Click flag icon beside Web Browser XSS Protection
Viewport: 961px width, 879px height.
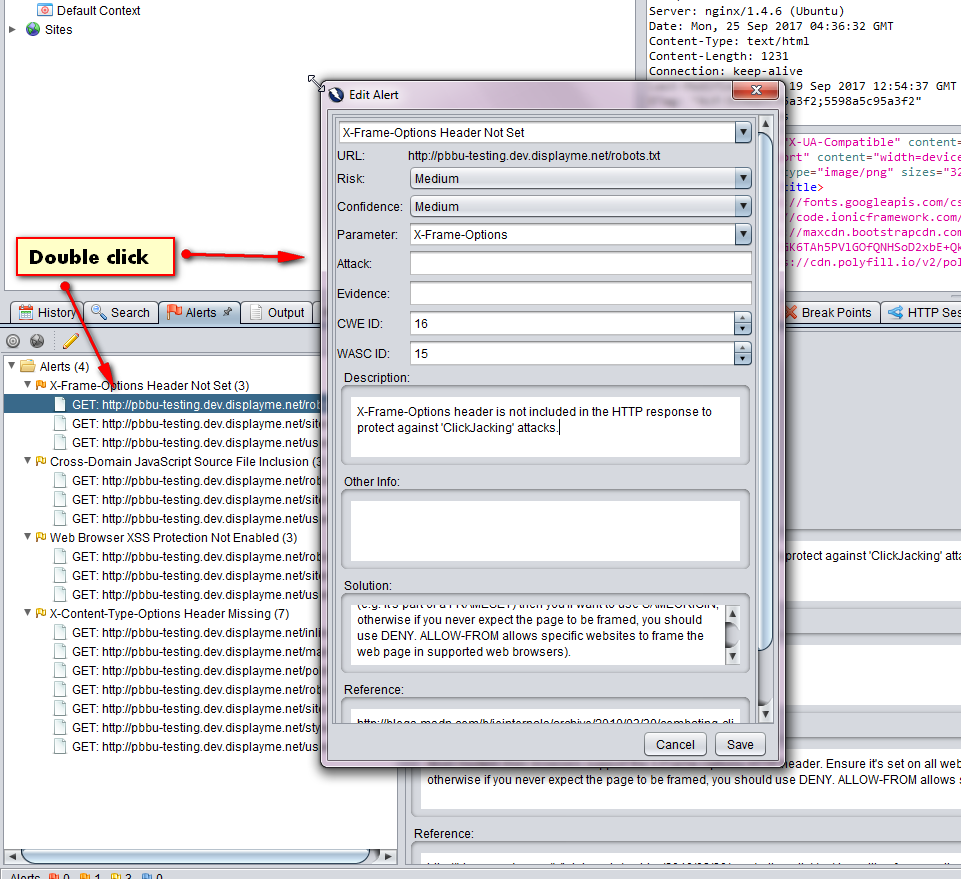click(x=41, y=538)
